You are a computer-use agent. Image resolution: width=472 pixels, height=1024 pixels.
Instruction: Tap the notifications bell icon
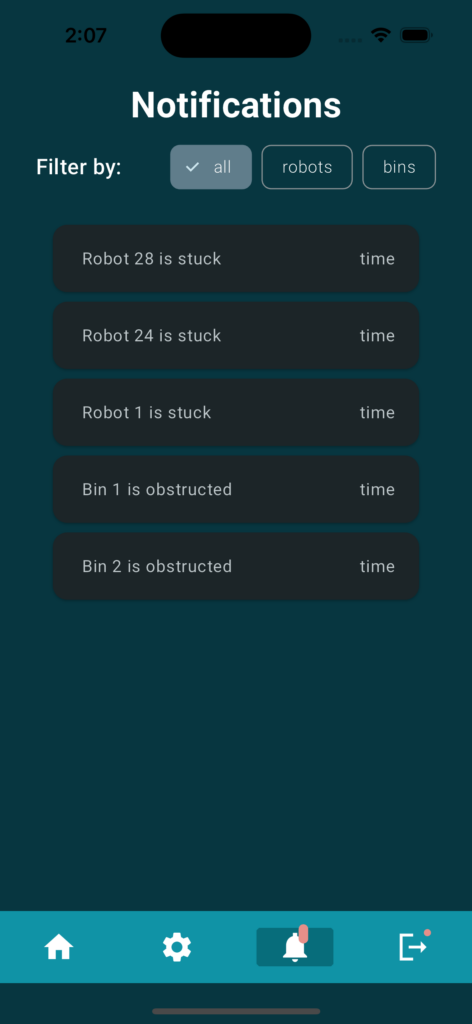tap(295, 947)
